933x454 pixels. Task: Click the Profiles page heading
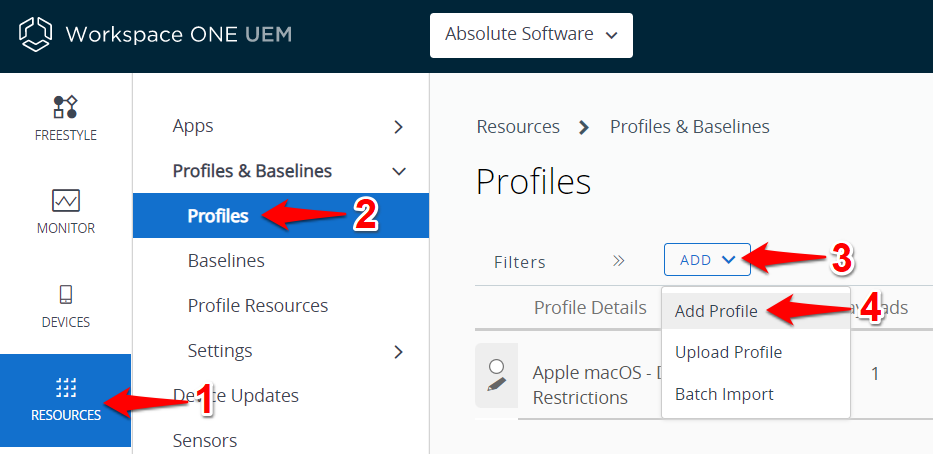[533, 182]
